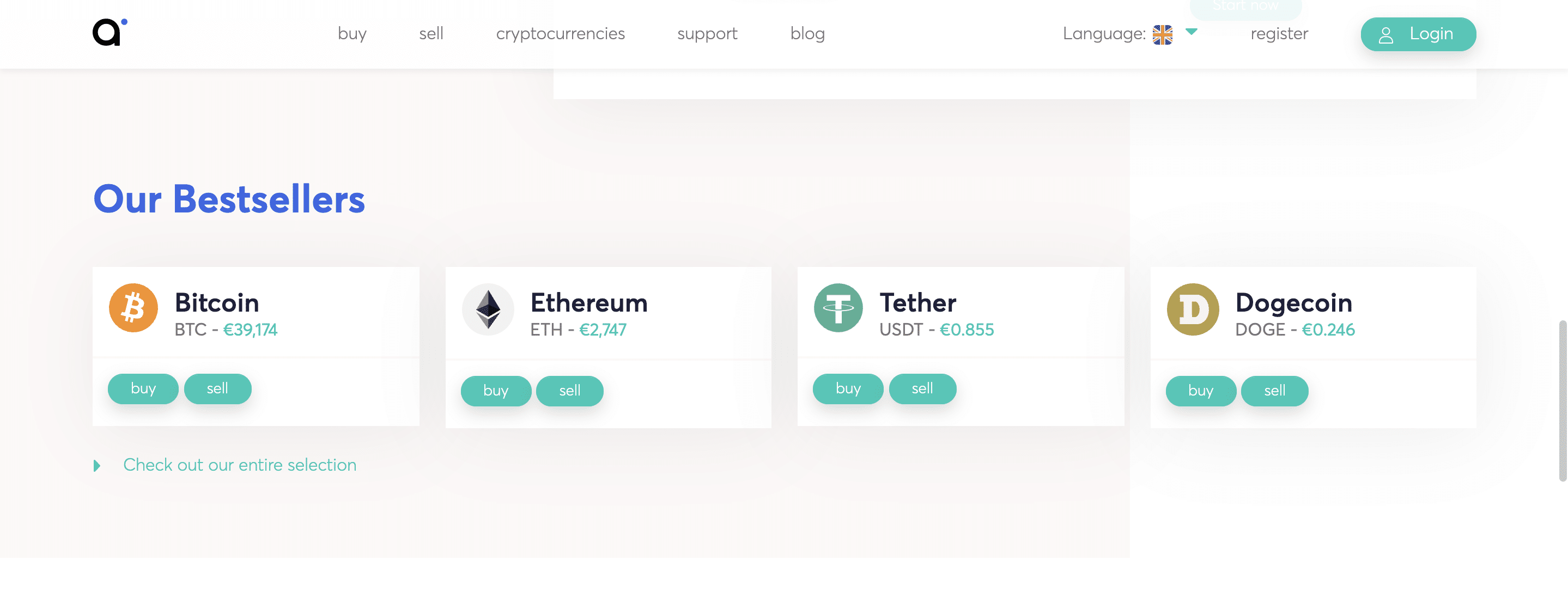The height and width of the screenshot is (596, 1568).
Task: Click the UK flag language icon
Action: 1162,35
